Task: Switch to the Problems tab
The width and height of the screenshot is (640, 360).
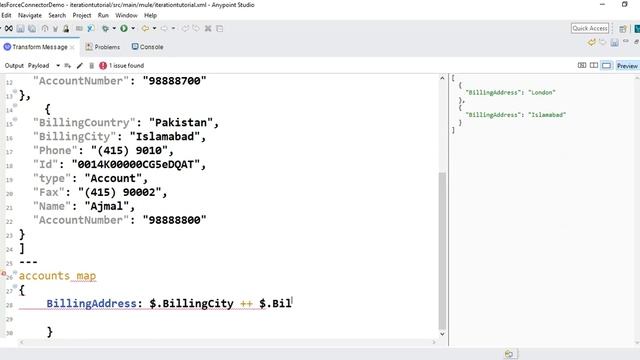Action: tap(103, 47)
